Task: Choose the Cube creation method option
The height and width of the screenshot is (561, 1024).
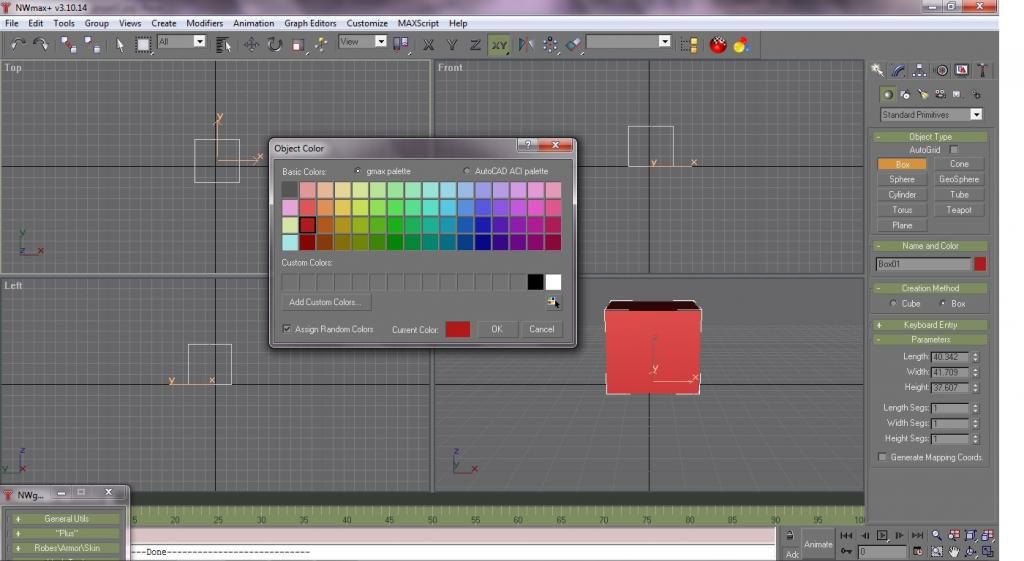Action: click(x=894, y=303)
